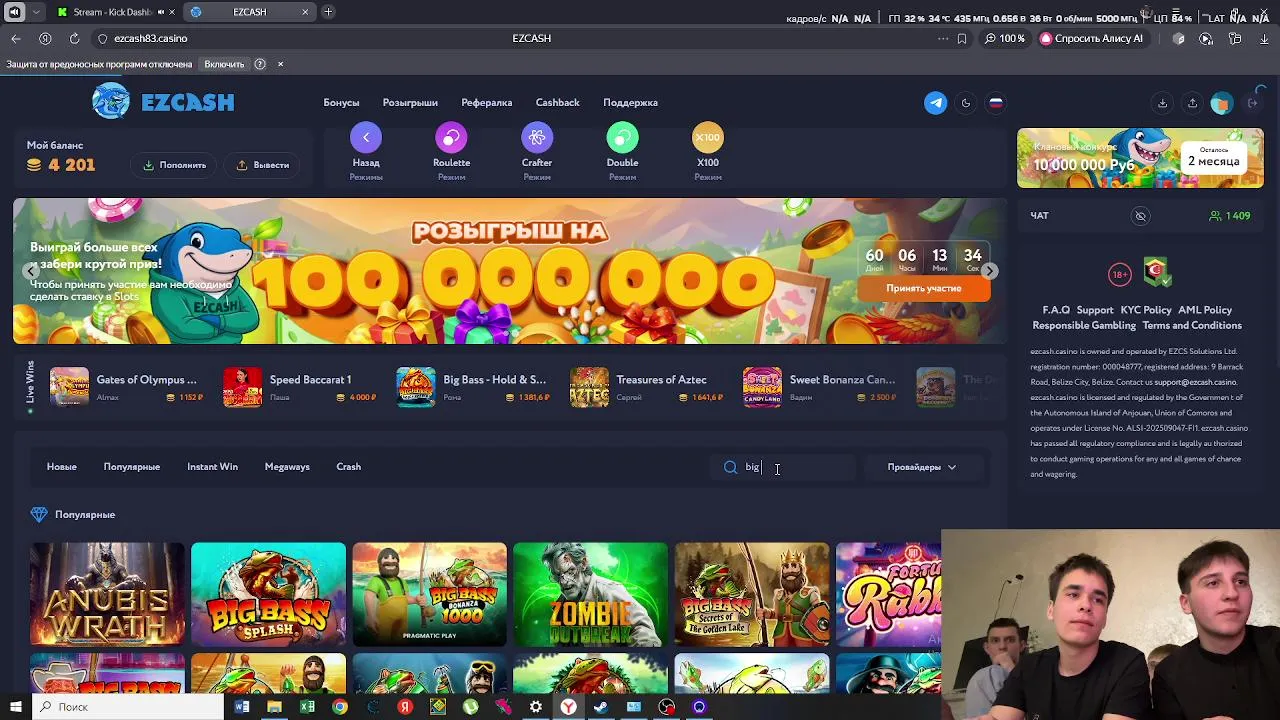Click the deposit download-arrow icon in header

1162,103
